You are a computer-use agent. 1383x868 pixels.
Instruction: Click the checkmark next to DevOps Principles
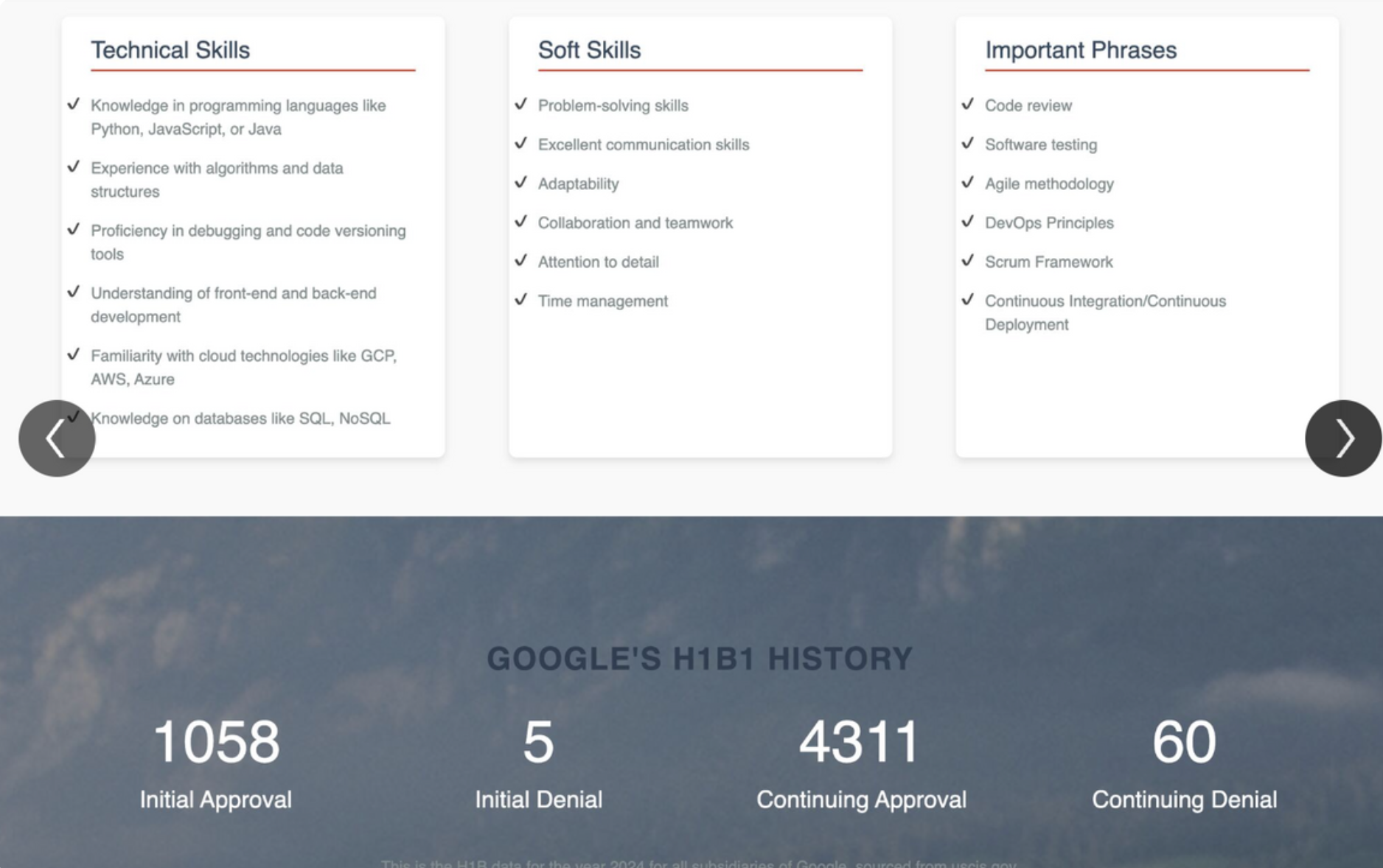click(969, 223)
